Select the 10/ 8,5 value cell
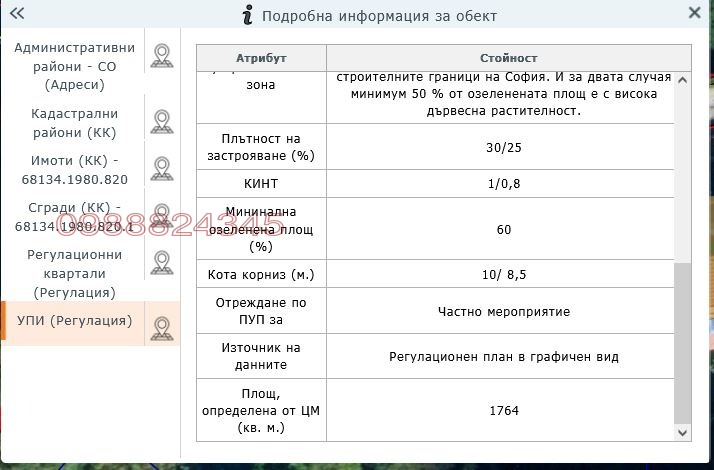The image size is (714, 470). pyautogui.click(x=500, y=274)
